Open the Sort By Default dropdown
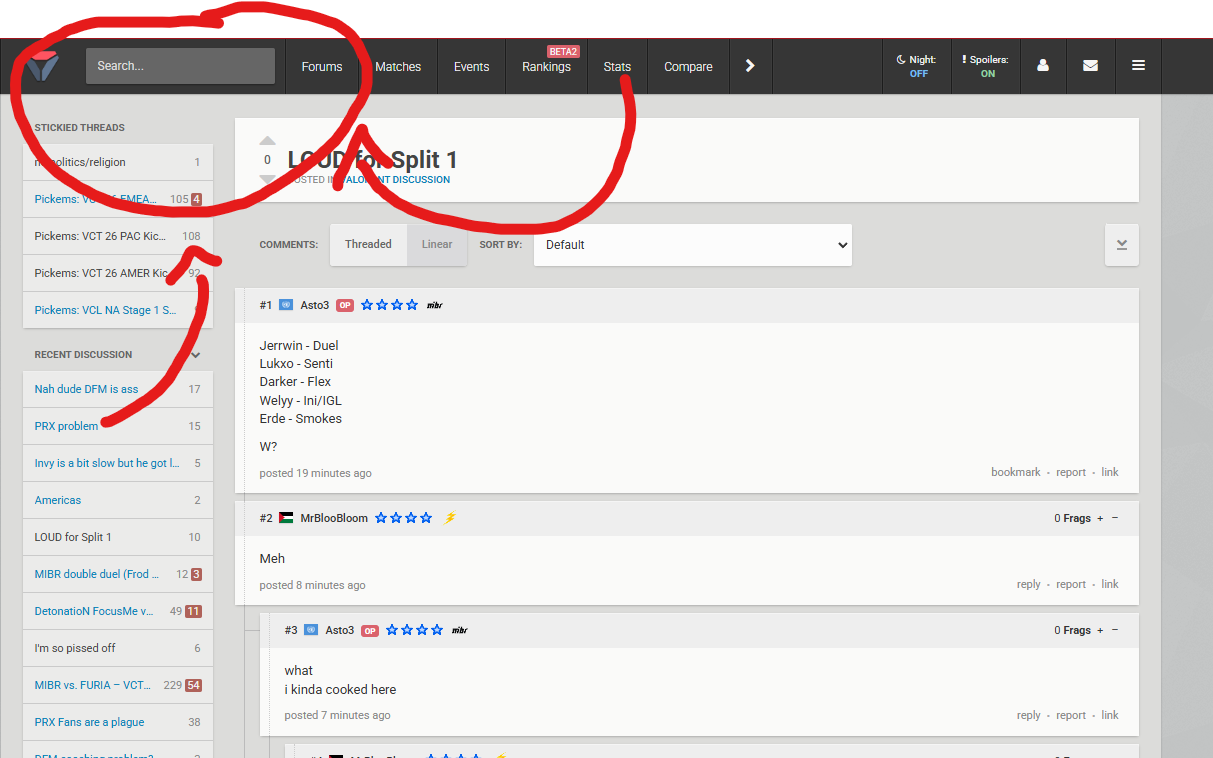 [693, 245]
